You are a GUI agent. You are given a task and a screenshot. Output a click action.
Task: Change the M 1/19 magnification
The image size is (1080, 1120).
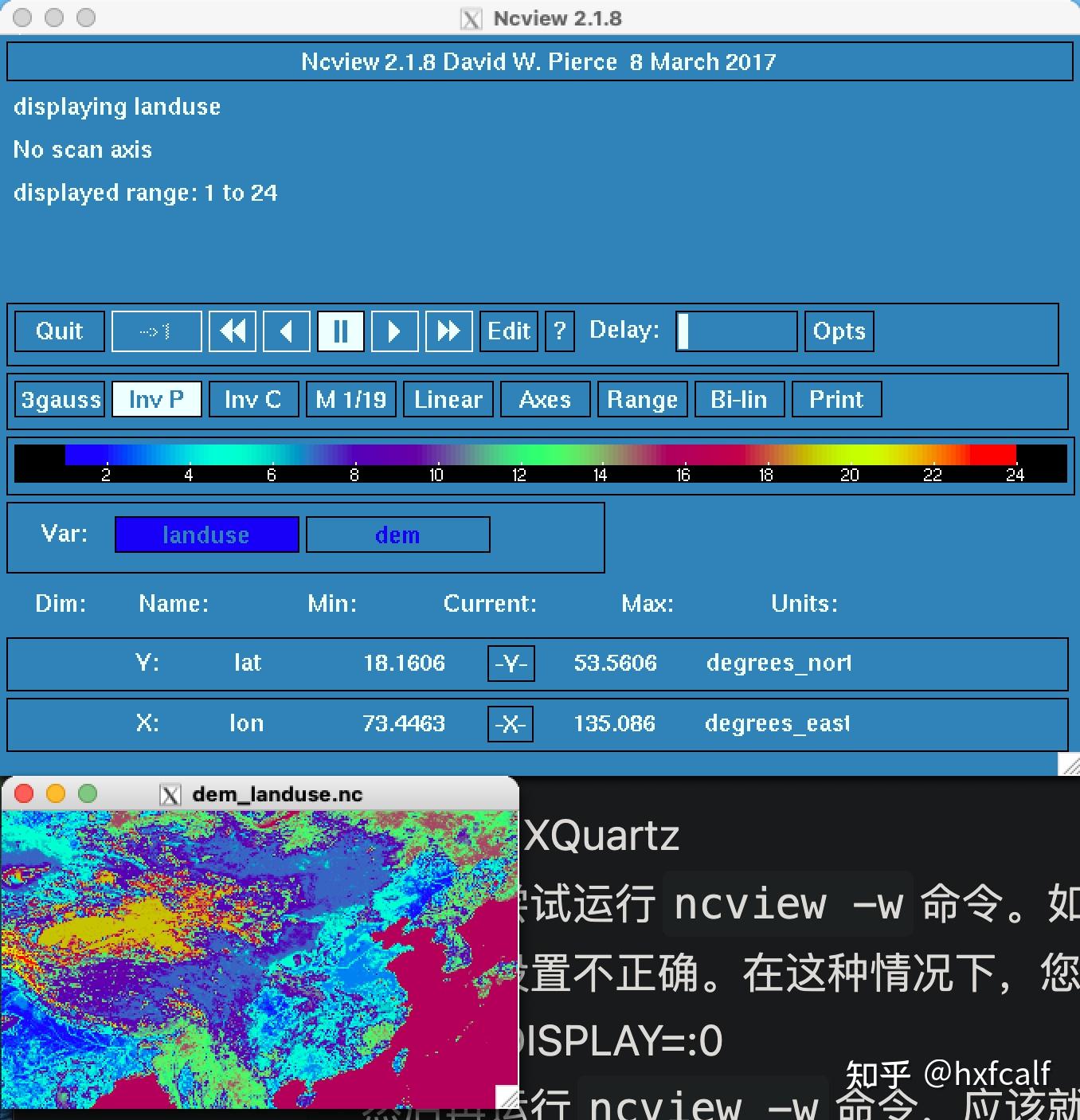click(351, 399)
